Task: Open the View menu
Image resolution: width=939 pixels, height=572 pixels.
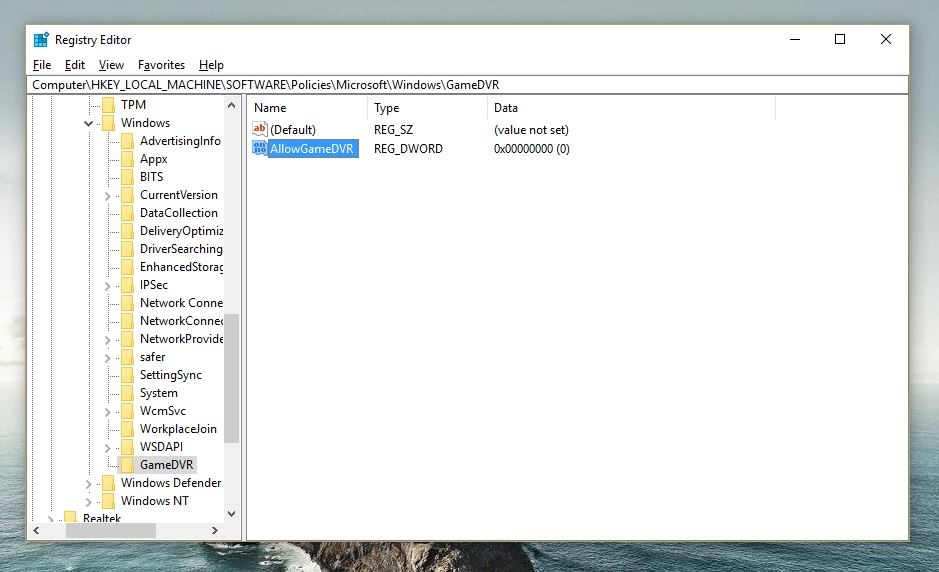Action: (x=111, y=65)
